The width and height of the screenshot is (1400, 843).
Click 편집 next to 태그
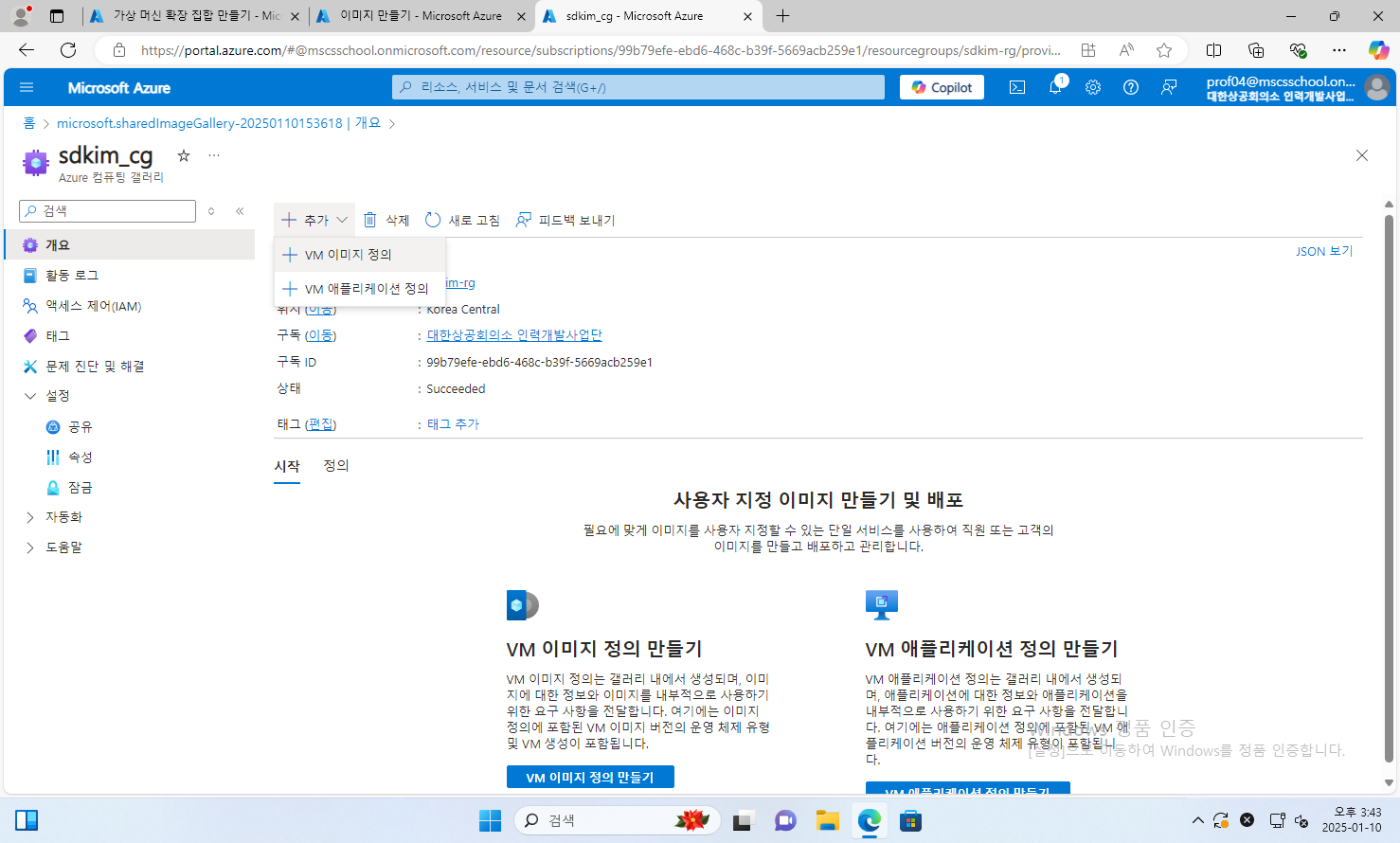coord(321,424)
